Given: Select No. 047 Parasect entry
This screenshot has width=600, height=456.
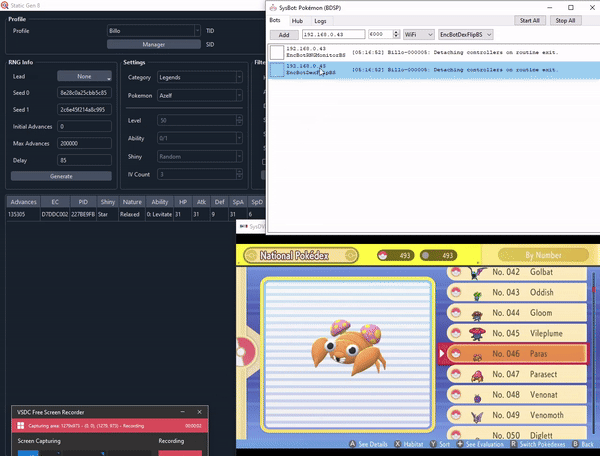Looking at the screenshot, I should 517,374.
